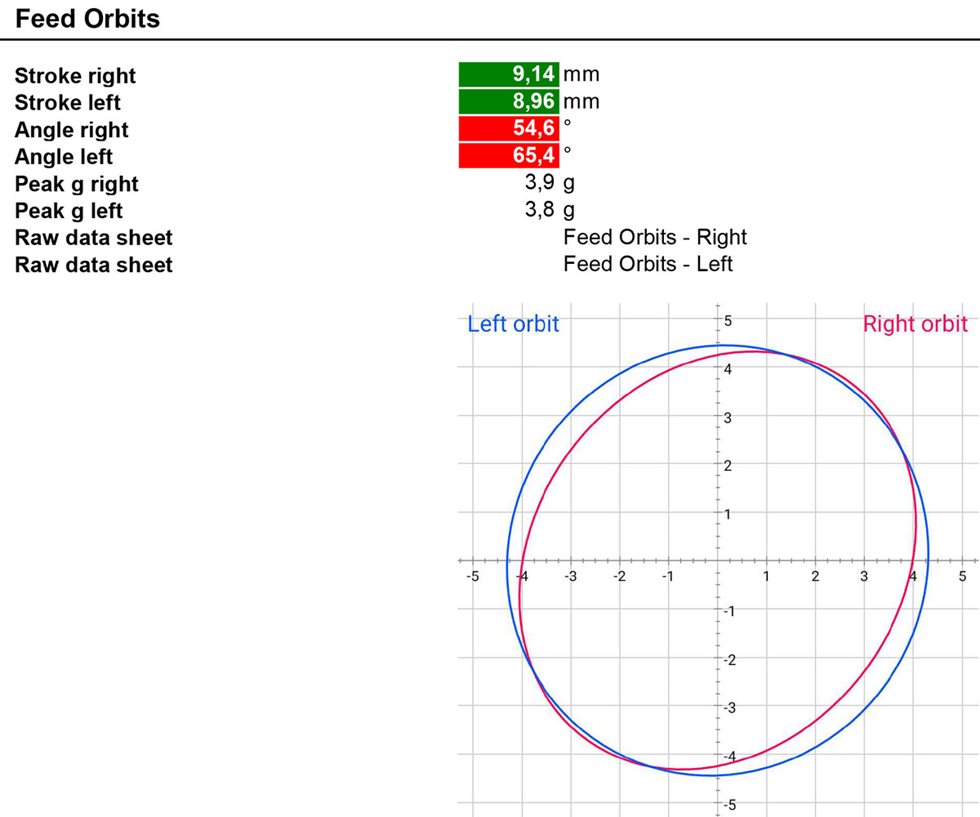Click the Peak g left value 3,8
980x817 pixels.
tap(540, 210)
